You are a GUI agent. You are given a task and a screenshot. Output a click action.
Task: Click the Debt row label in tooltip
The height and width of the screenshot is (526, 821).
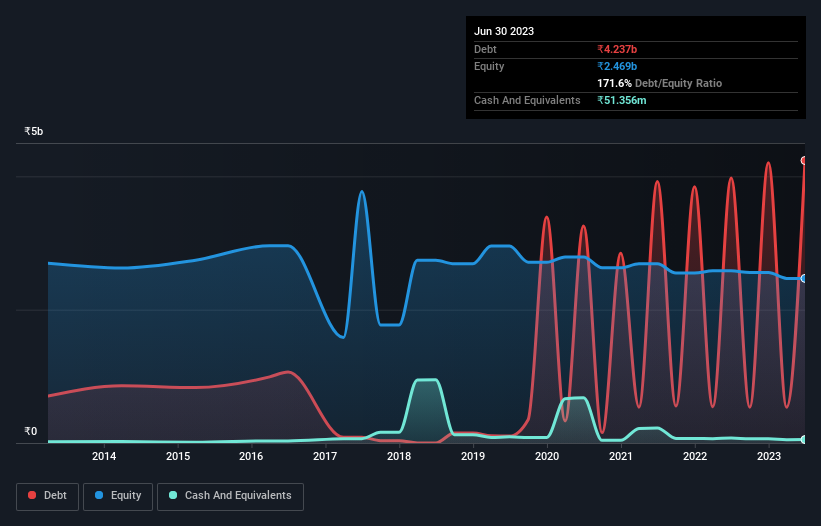[x=485, y=49]
